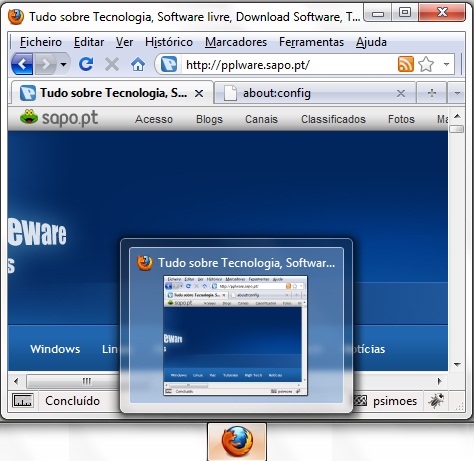Click the vertical scrollbar up arrow

[x=457, y=116]
